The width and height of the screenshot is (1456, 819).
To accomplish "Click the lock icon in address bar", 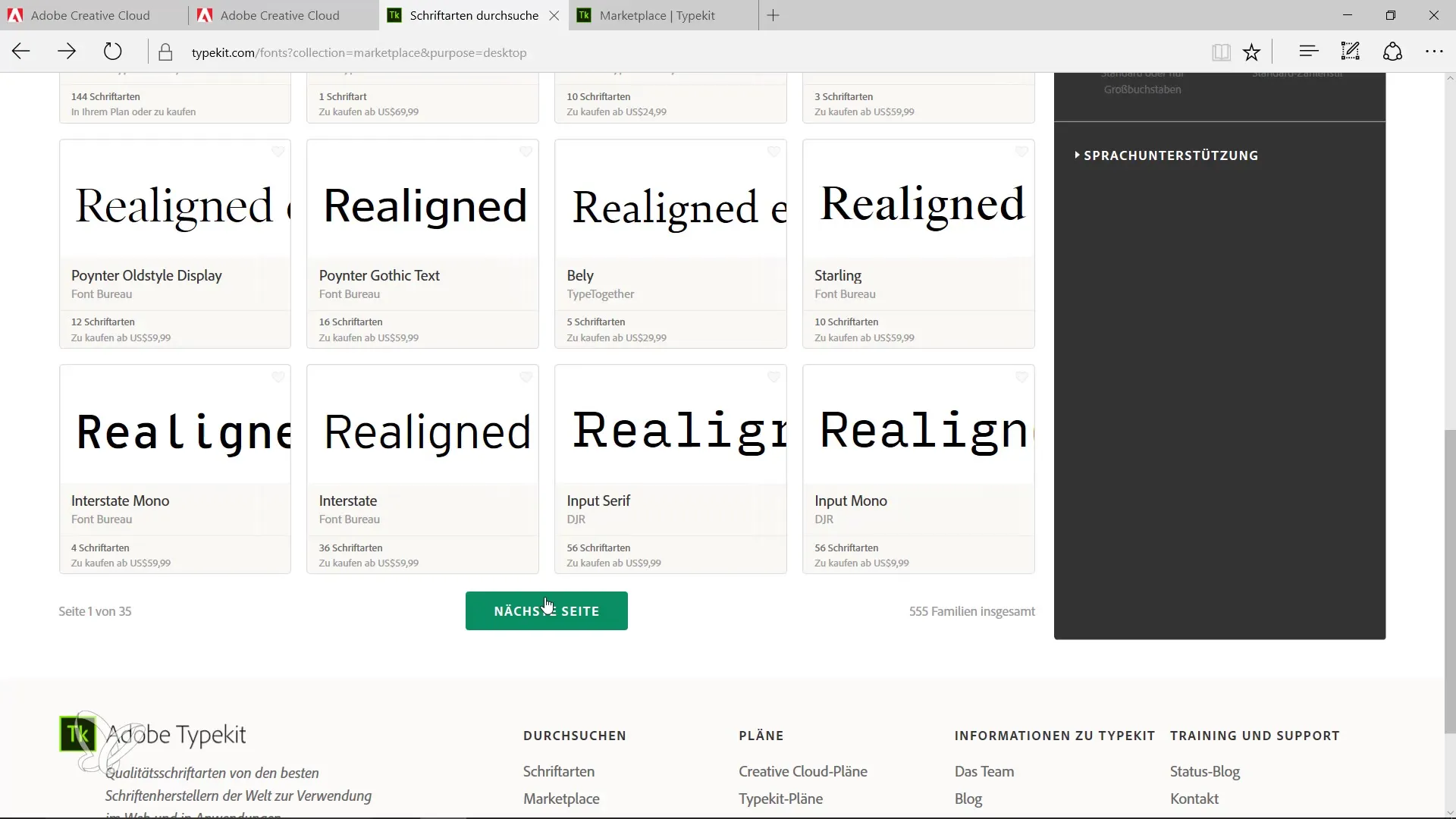I will [x=165, y=52].
